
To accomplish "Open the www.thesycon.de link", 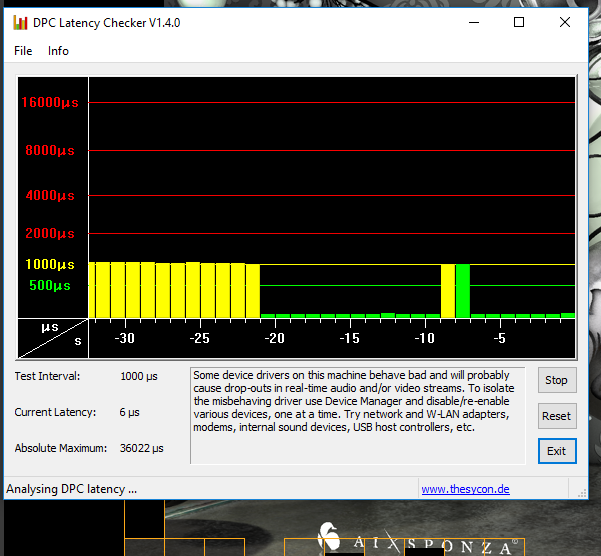I will [x=465, y=489].
